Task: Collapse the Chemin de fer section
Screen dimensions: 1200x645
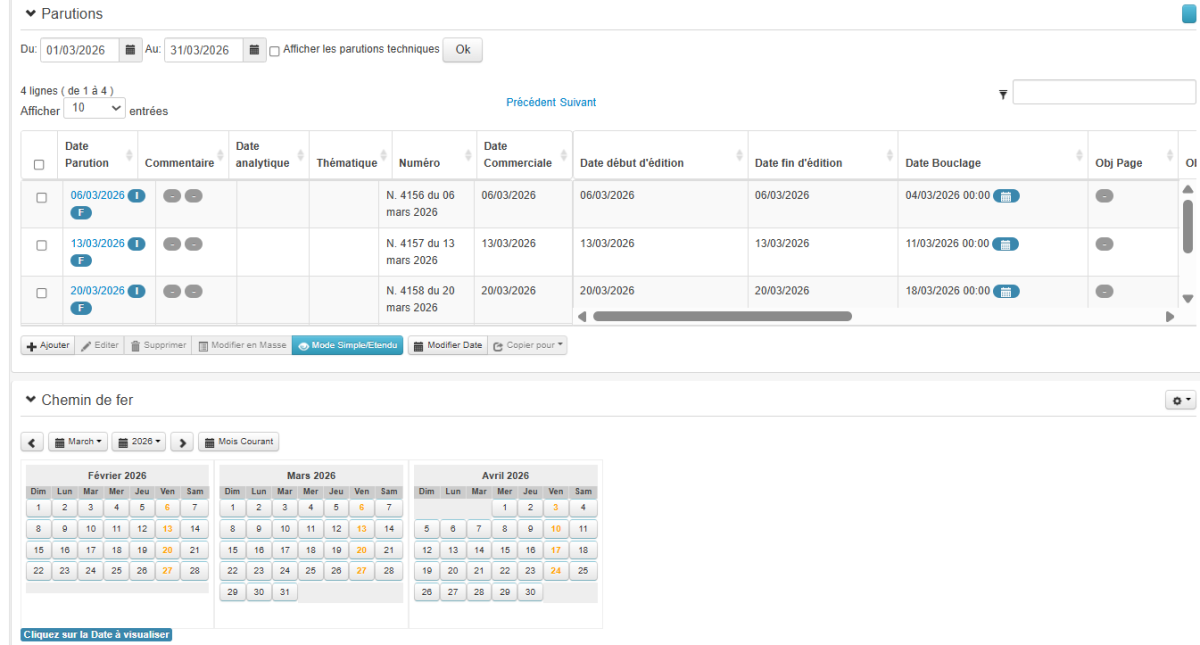Action: [30, 400]
